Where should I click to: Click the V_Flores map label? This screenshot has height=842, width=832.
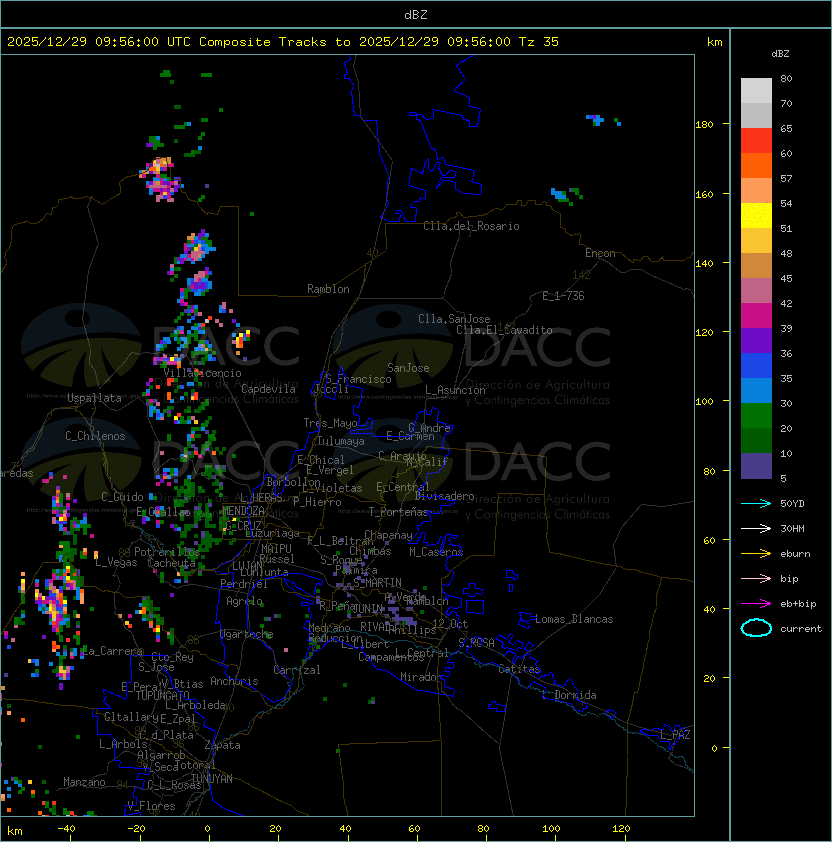click(x=151, y=806)
